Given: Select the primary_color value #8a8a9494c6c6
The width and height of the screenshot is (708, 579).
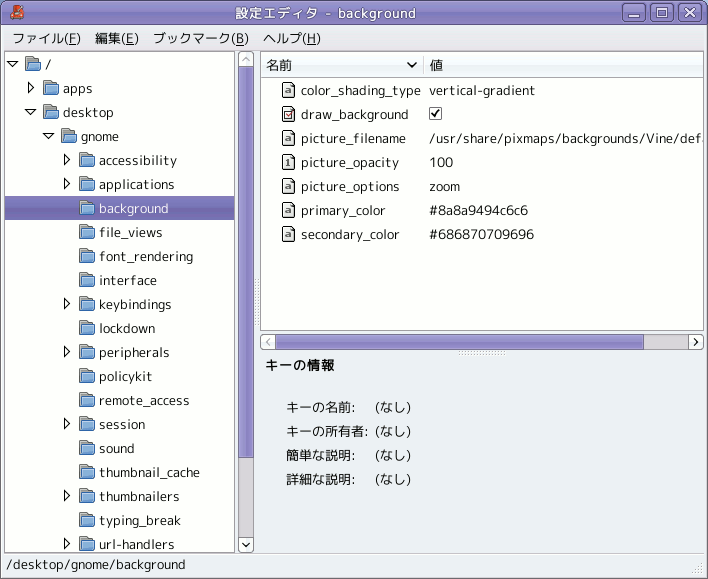Looking at the screenshot, I should [479, 210].
